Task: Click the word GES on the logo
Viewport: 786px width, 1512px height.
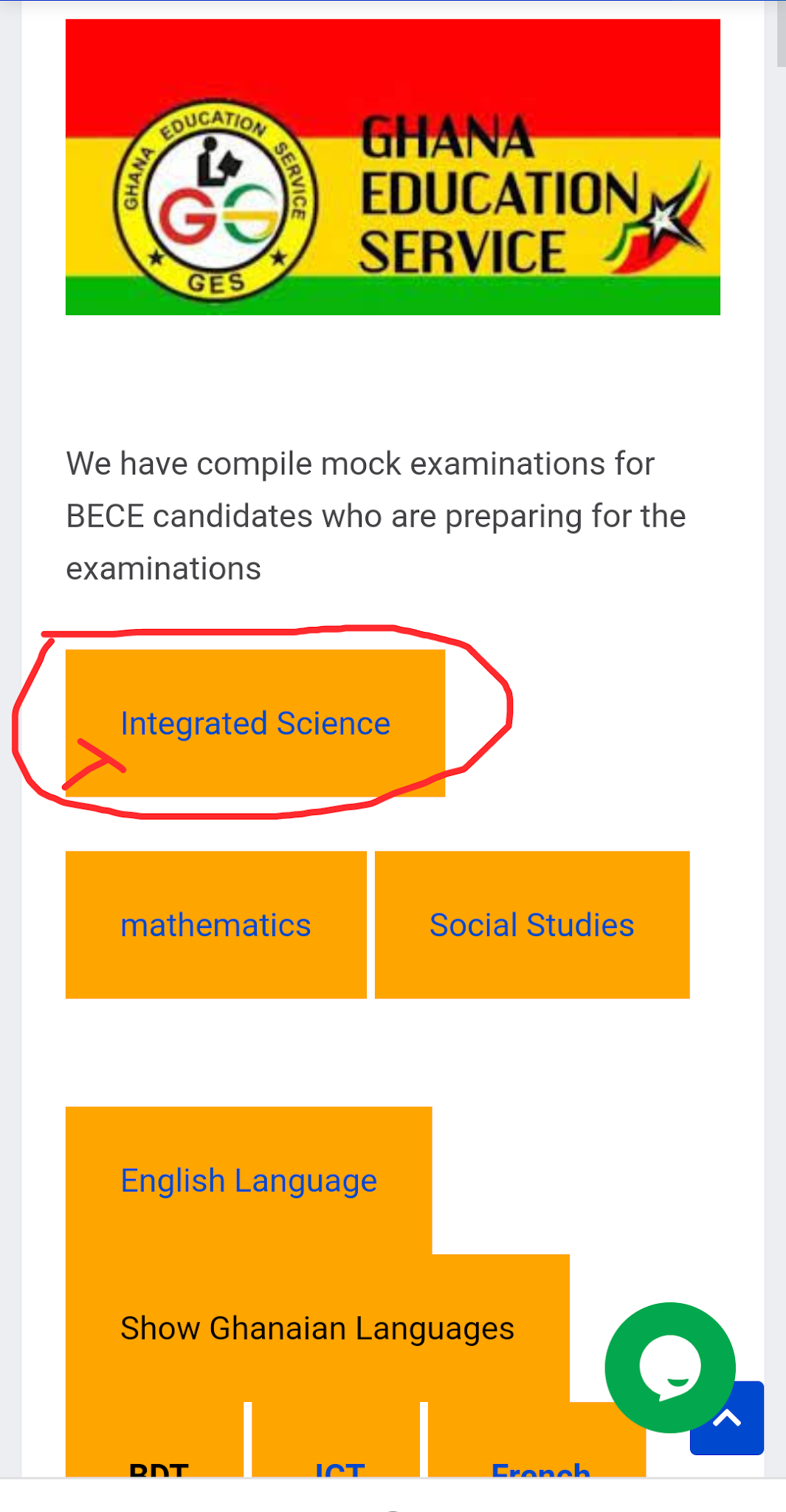Action: pos(216,283)
